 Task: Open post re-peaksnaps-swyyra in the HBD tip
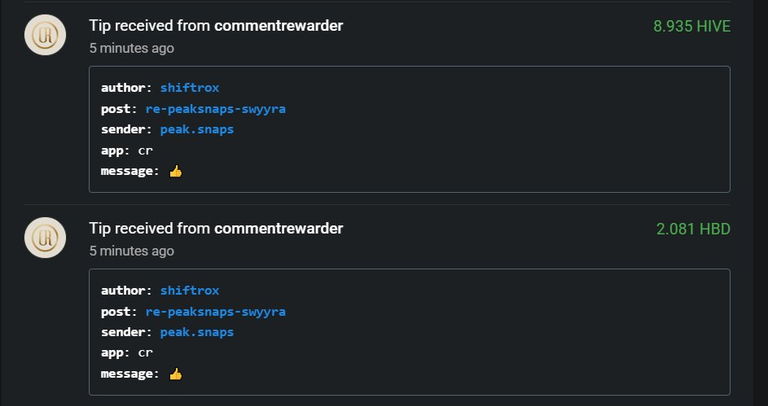216,311
